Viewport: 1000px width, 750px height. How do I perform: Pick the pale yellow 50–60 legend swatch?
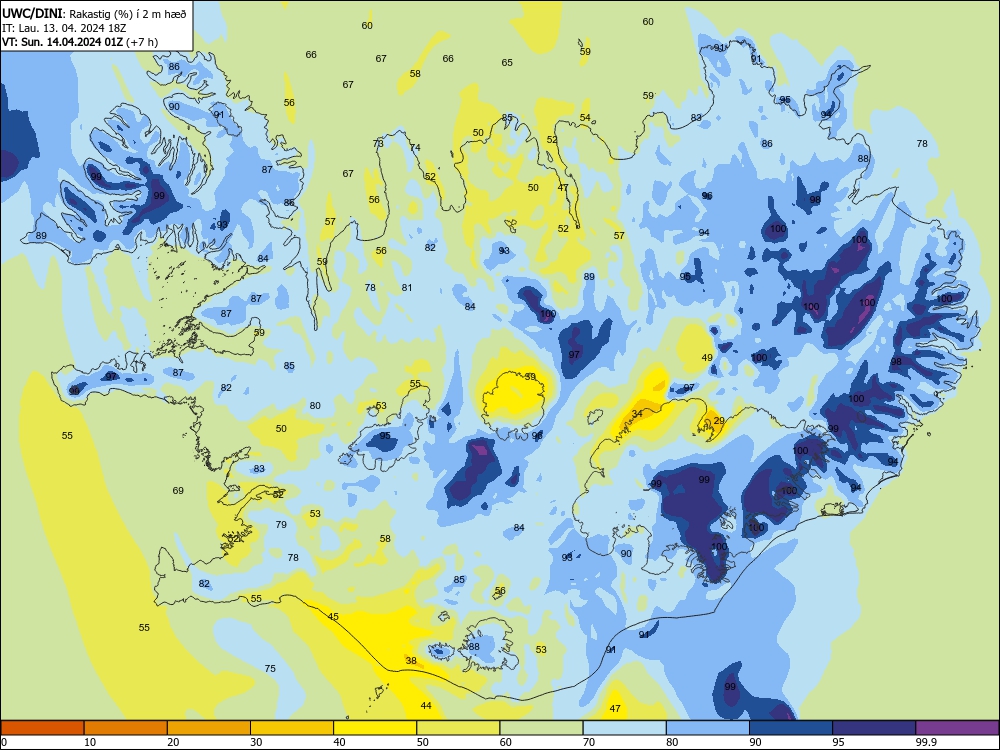pos(458,728)
